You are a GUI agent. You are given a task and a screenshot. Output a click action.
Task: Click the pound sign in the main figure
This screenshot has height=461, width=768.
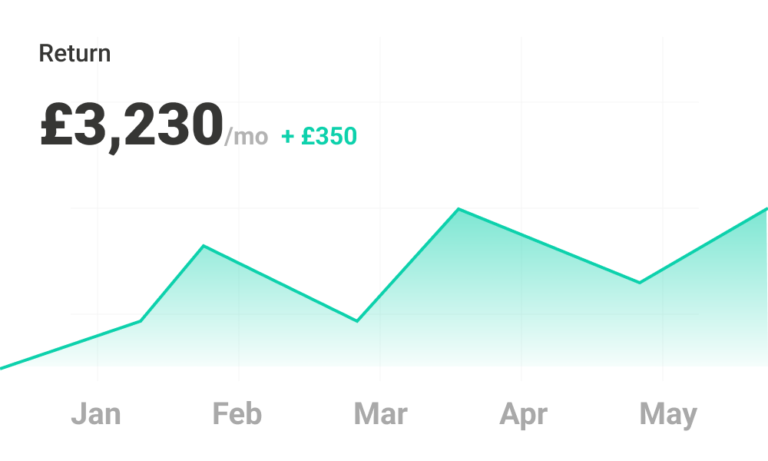tap(57, 125)
